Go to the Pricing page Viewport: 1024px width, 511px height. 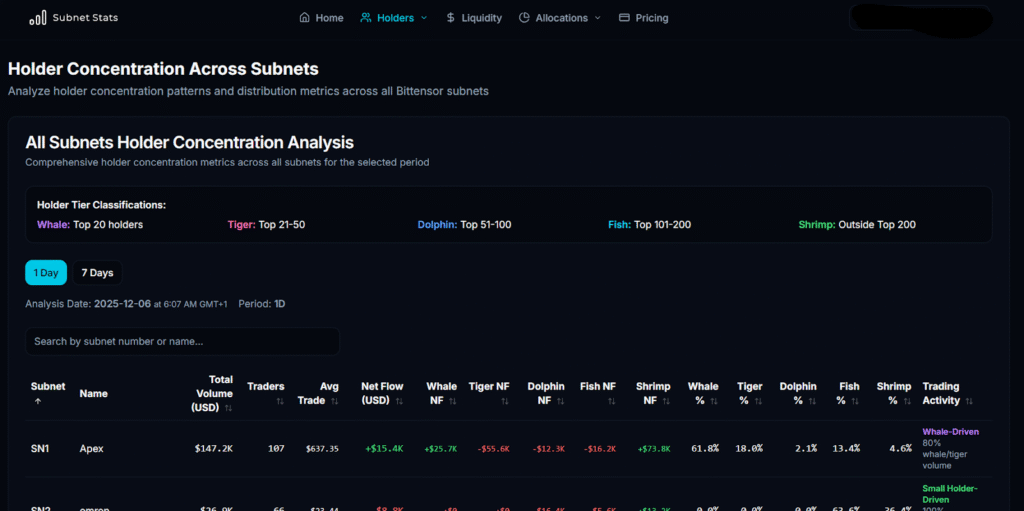651,18
